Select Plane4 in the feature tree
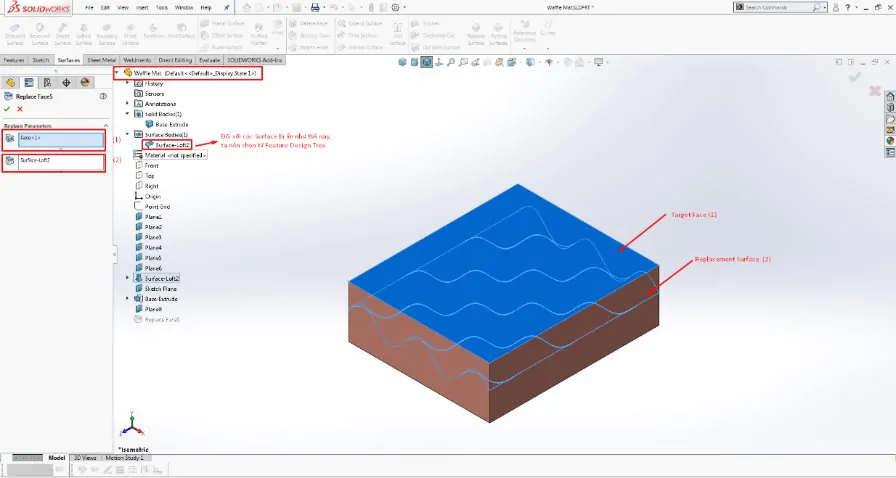The image size is (896, 478). coord(149,248)
